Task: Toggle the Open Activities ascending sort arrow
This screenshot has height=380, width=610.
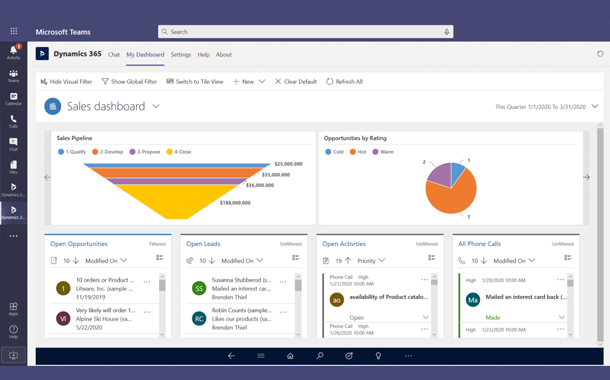Action: pyautogui.click(x=348, y=261)
